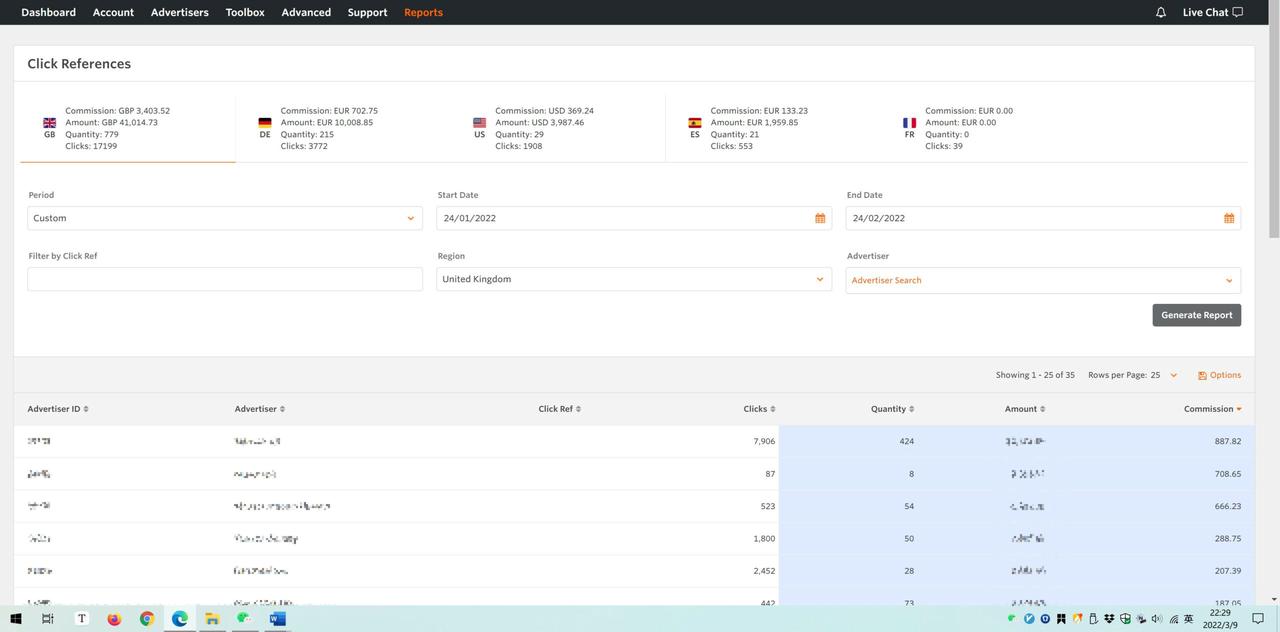Sort by Click Ref column arrows

click(578, 409)
